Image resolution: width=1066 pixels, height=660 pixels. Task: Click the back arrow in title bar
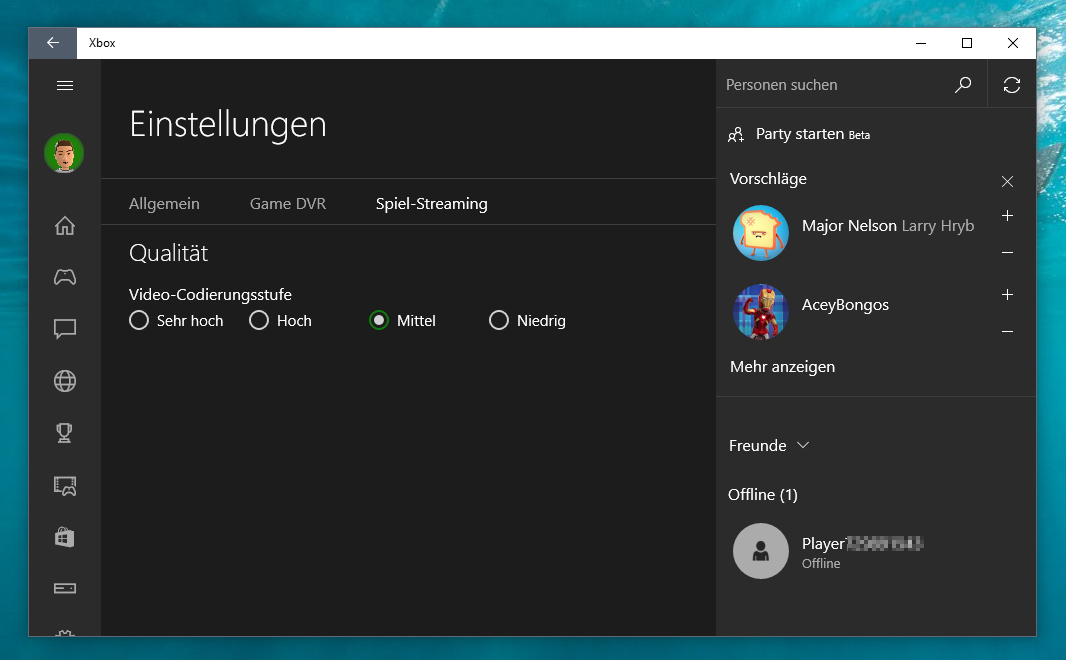pos(53,43)
